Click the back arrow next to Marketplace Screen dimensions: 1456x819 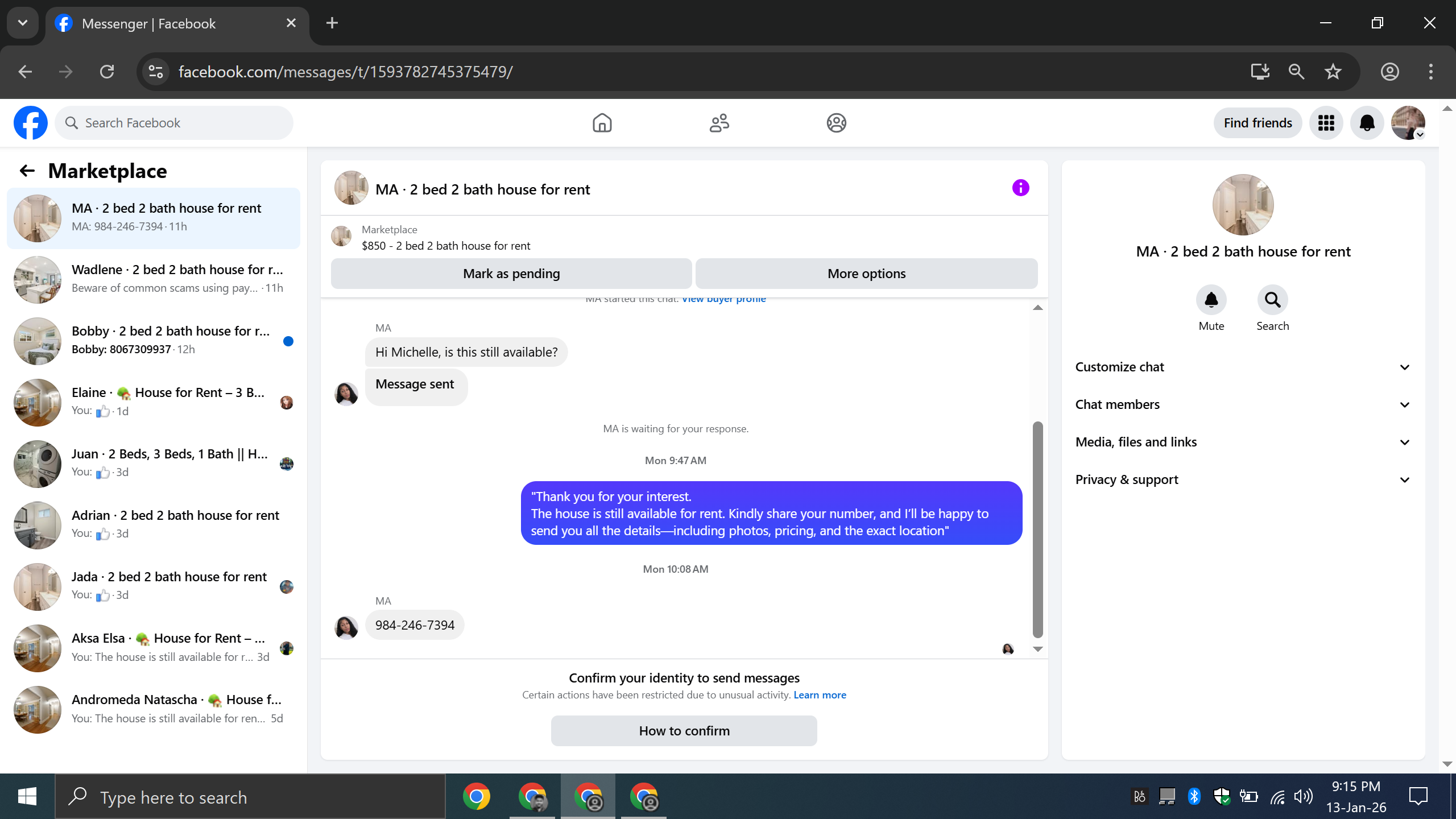[27, 171]
